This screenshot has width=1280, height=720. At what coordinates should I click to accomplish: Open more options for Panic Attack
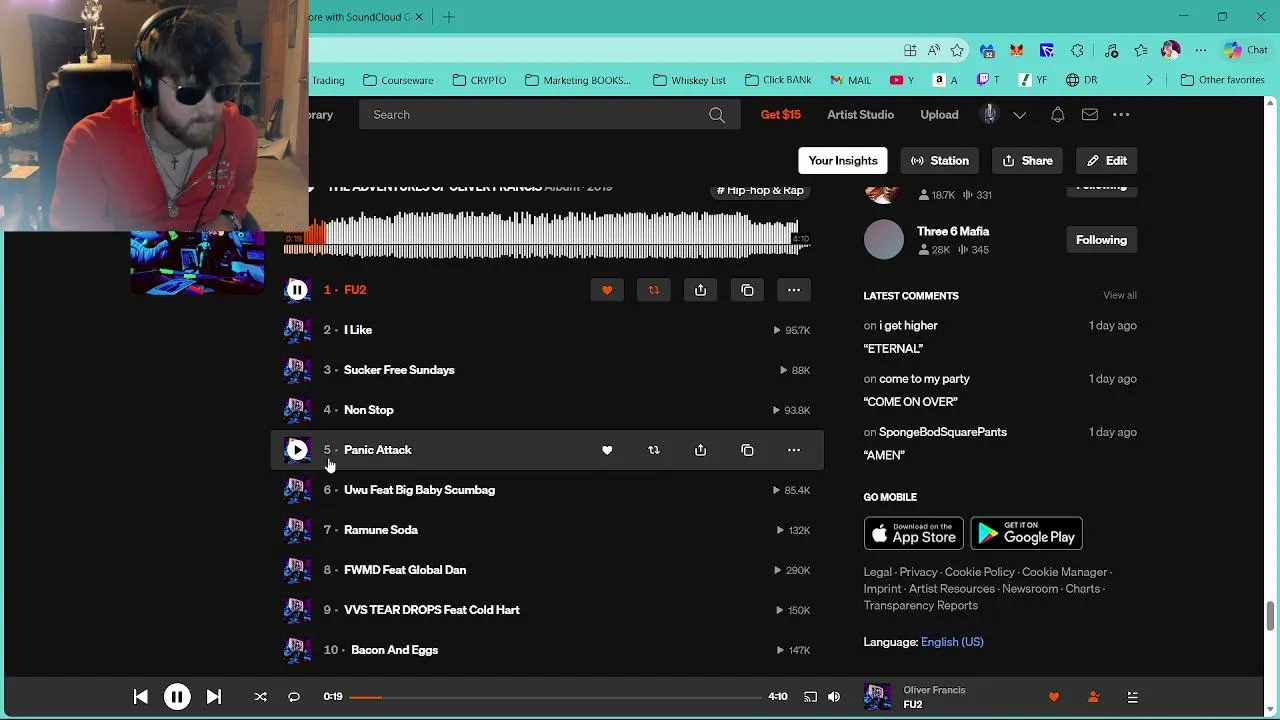tap(794, 450)
